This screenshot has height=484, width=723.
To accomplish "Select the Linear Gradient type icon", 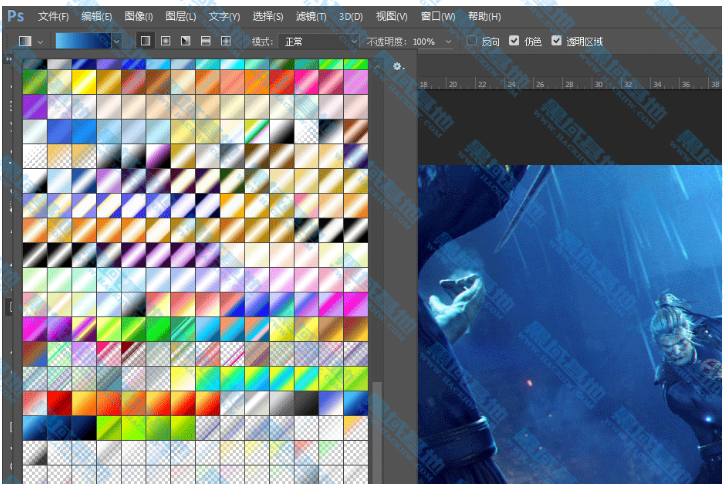I will [145, 41].
